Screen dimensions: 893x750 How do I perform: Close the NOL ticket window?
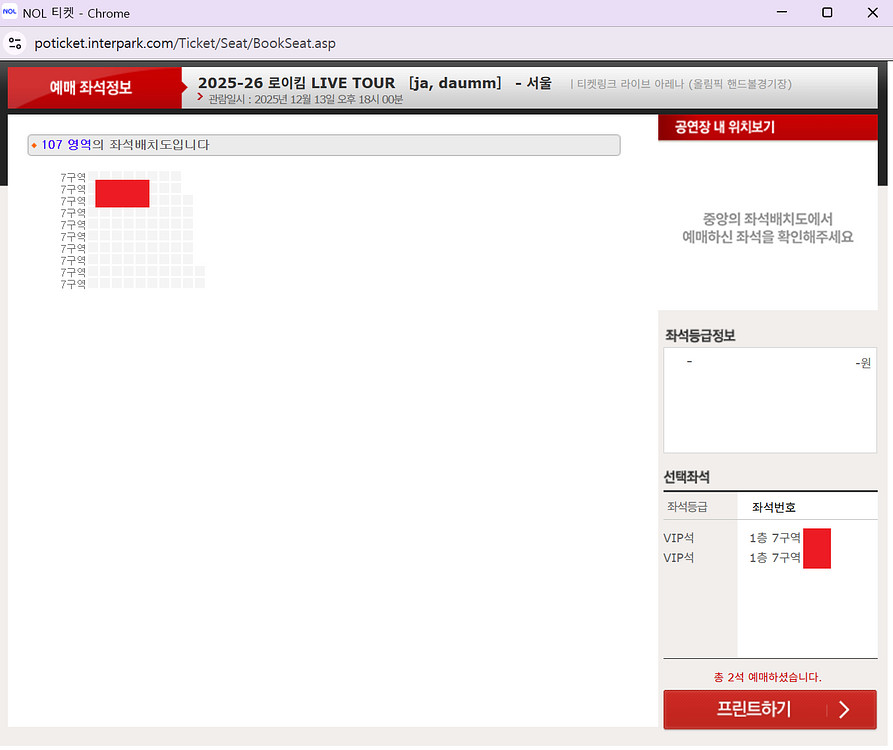click(872, 13)
